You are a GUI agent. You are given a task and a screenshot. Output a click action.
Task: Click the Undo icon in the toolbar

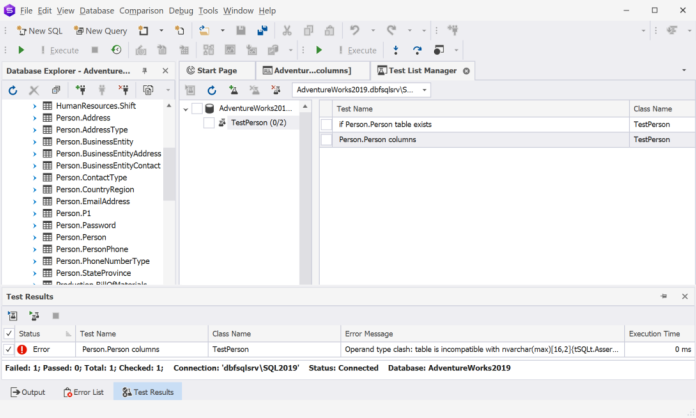click(355, 31)
